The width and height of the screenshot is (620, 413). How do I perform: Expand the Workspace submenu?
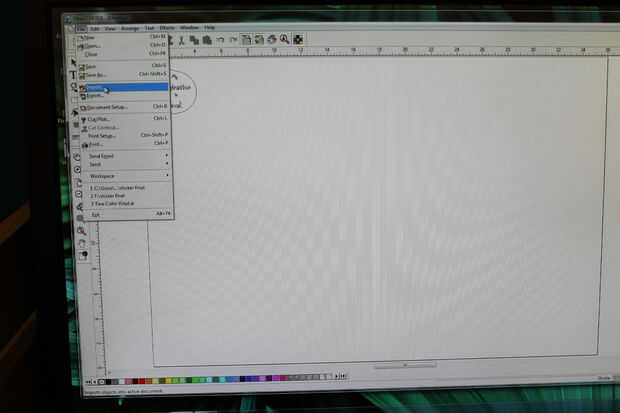tap(127, 176)
